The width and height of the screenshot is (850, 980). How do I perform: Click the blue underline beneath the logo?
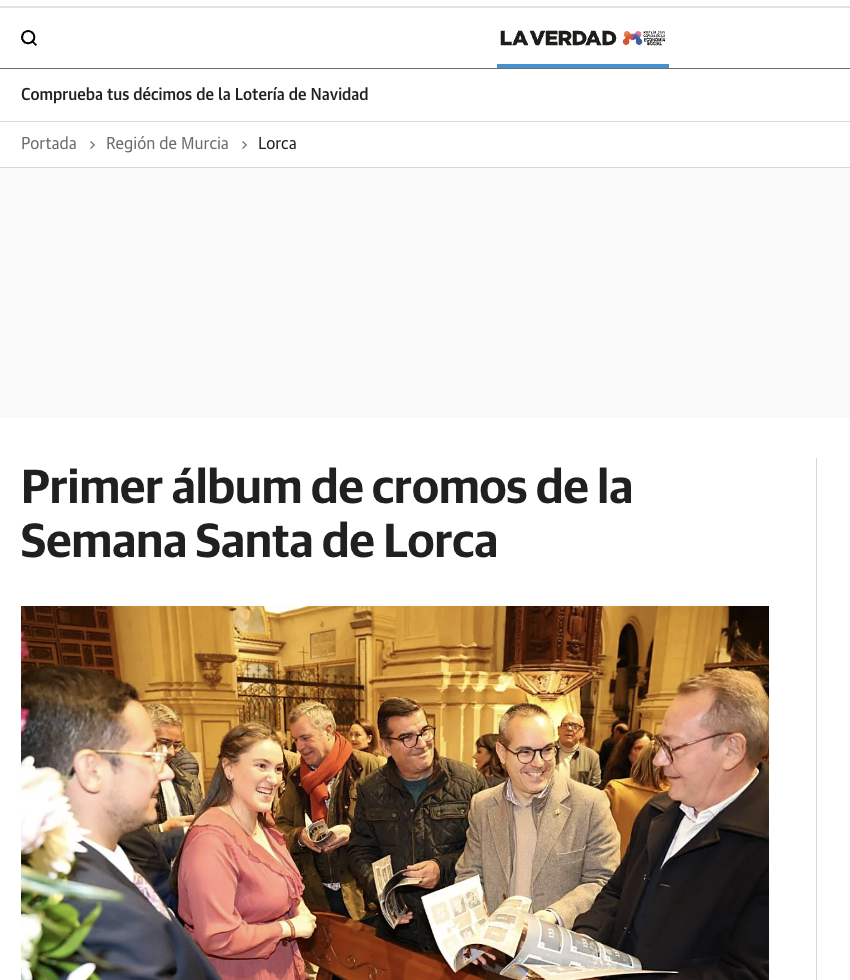pos(583,66)
